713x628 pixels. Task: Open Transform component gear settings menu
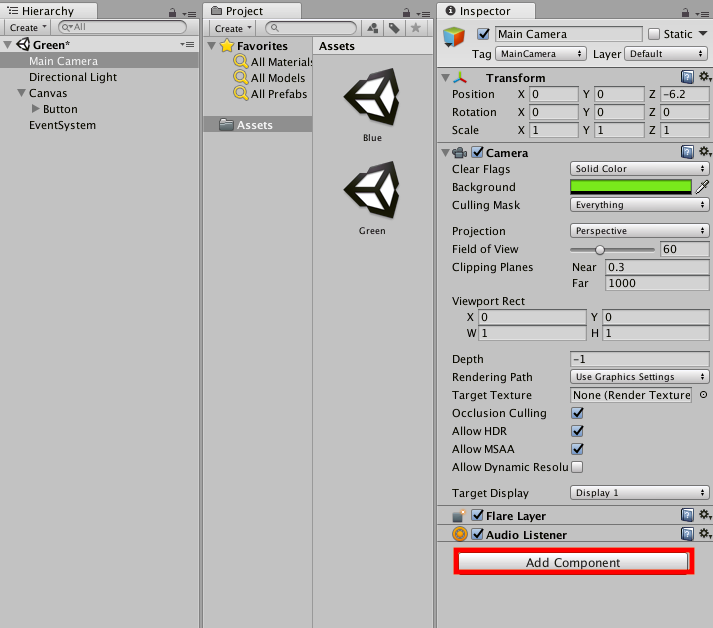[704, 77]
